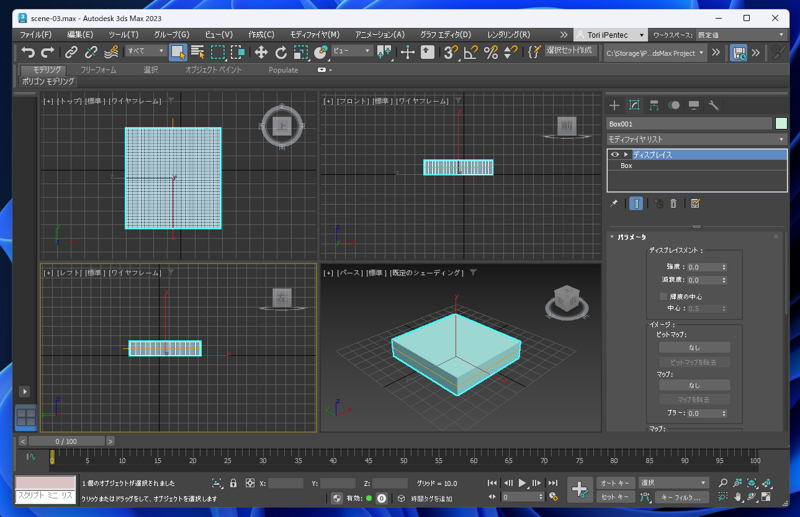
Task: Toggle Show End Result in modifier stack
Action: (636, 203)
